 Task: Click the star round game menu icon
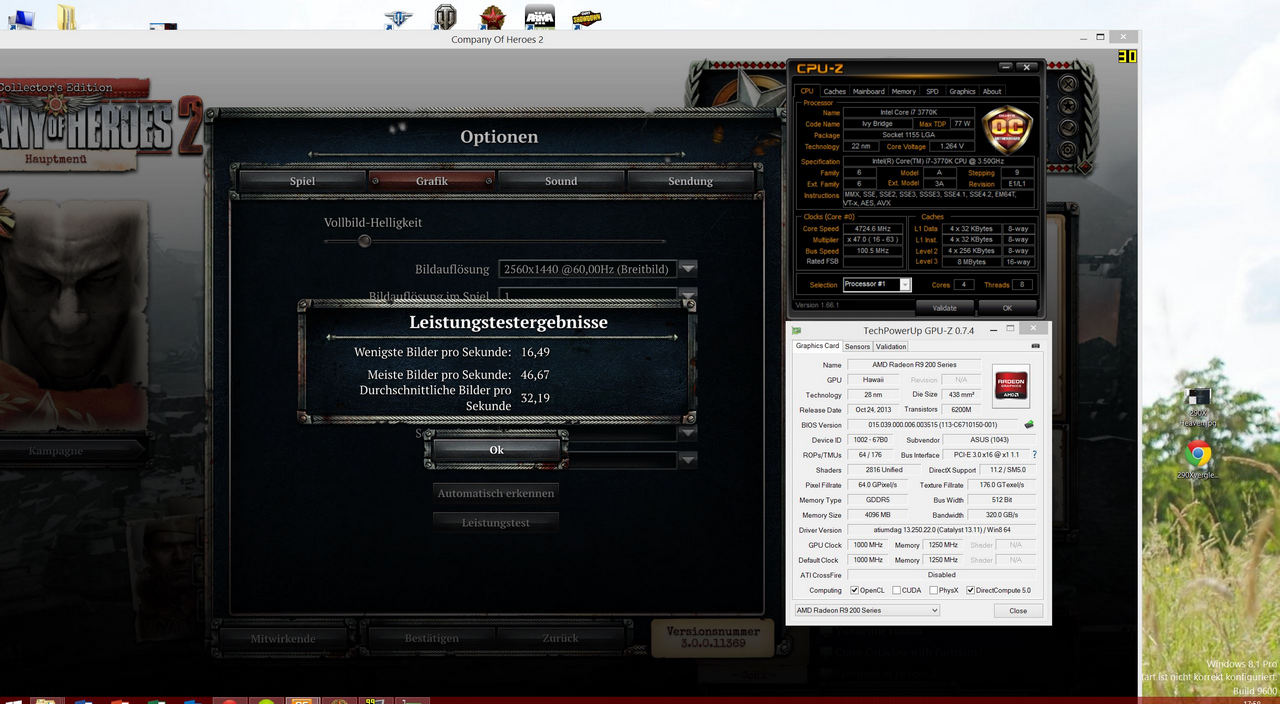click(x=1067, y=105)
